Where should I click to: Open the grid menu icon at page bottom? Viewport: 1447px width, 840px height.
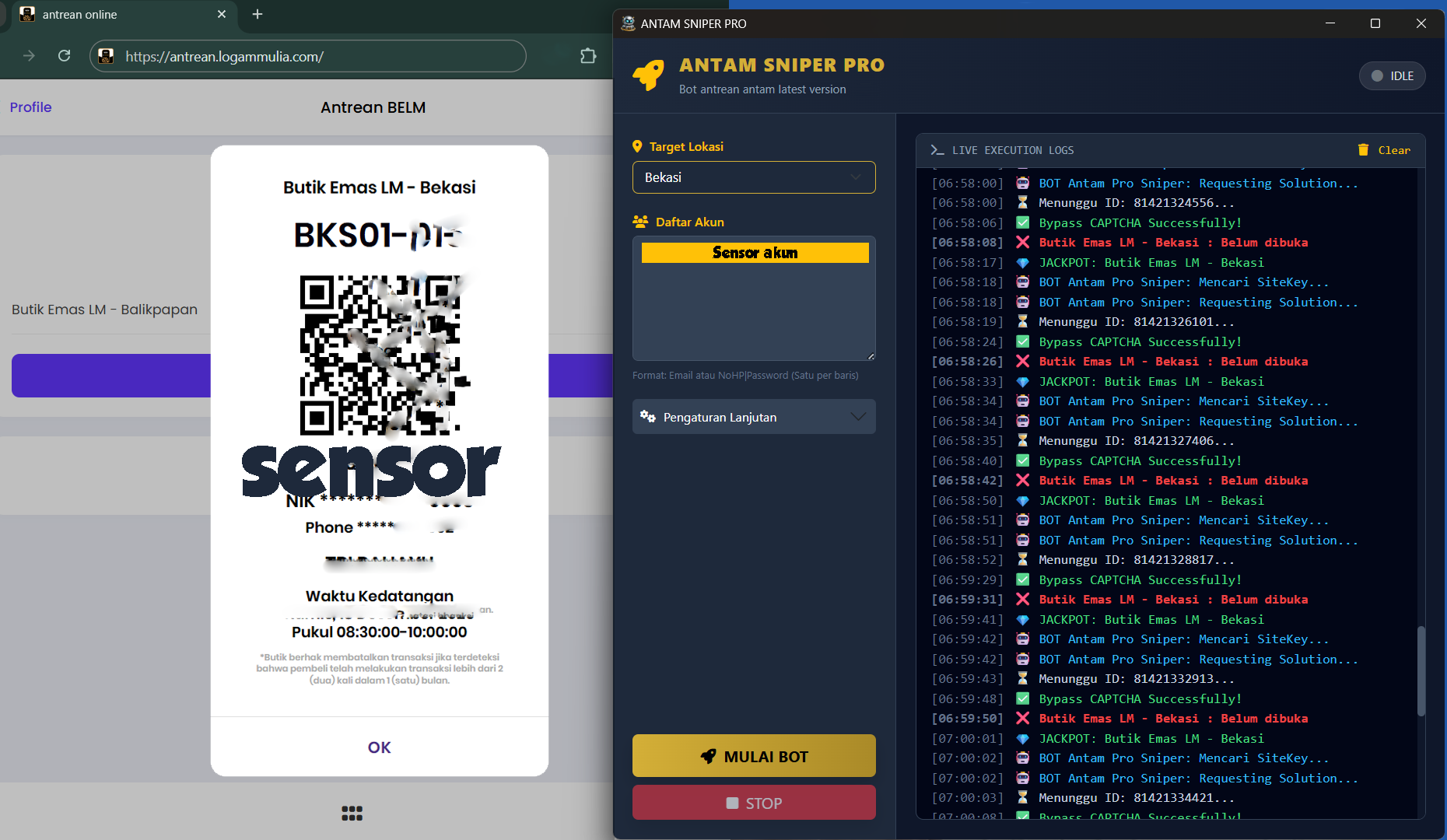pos(352,813)
